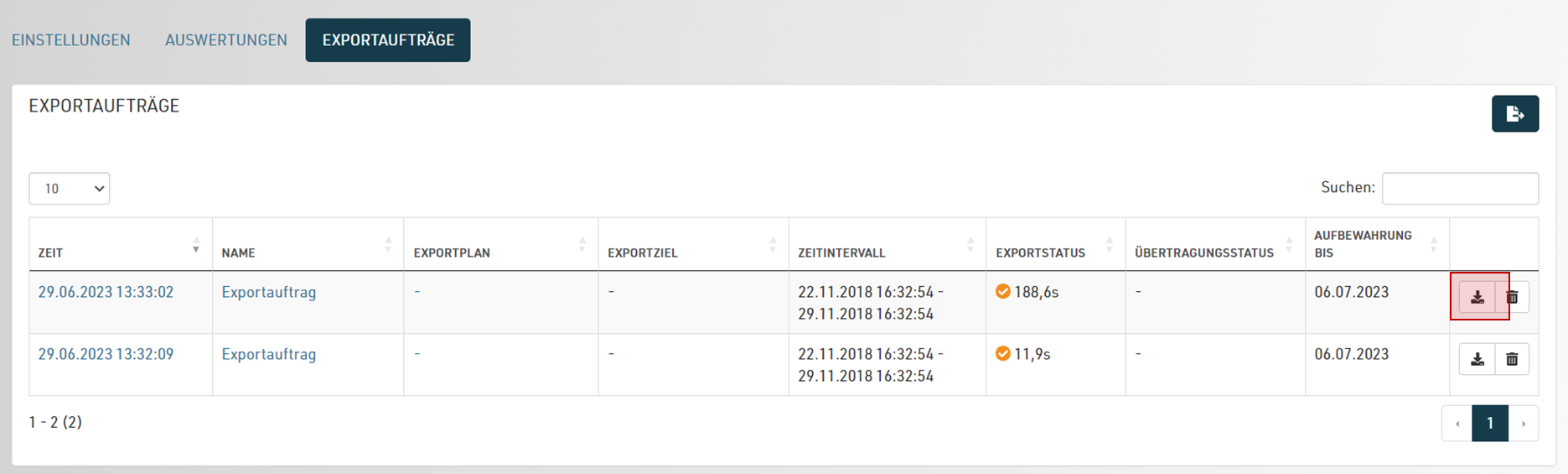Delete the 13:33:02 export job
This screenshot has width=1568, height=474.
(1512, 297)
